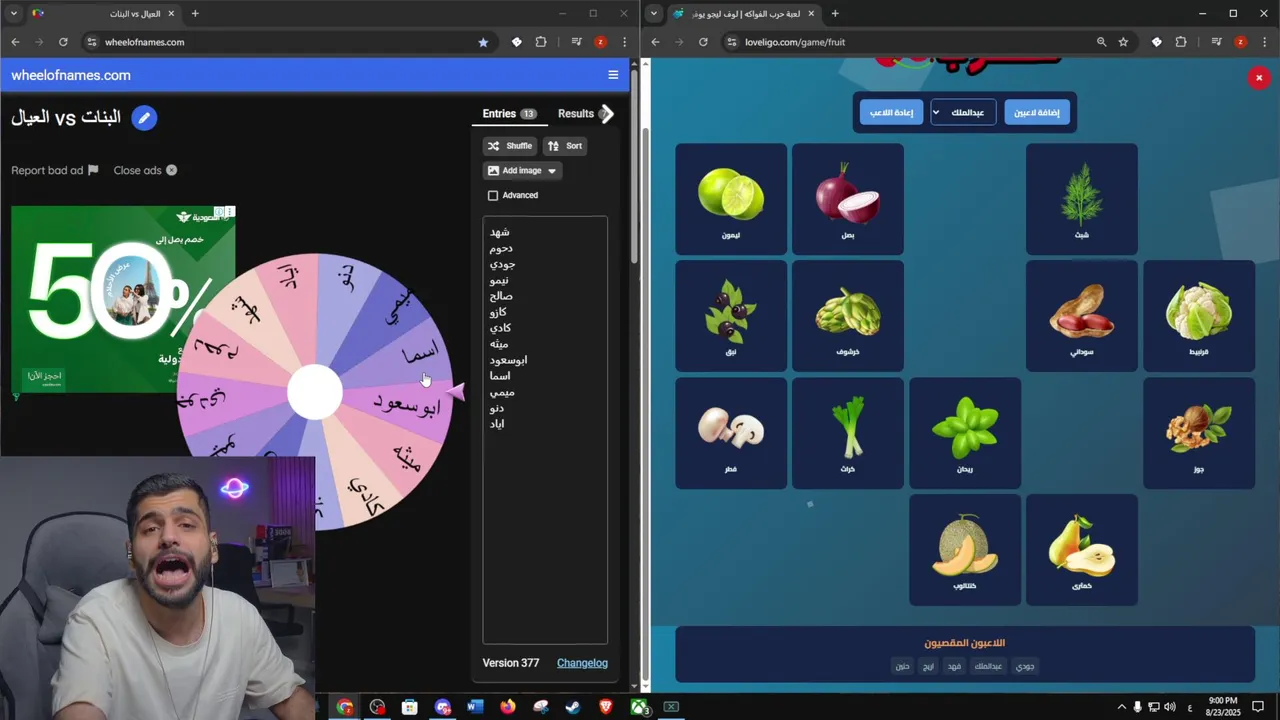Report bad ad flag icon
The width and height of the screenshot is (1280, 720).
[93, 170]
